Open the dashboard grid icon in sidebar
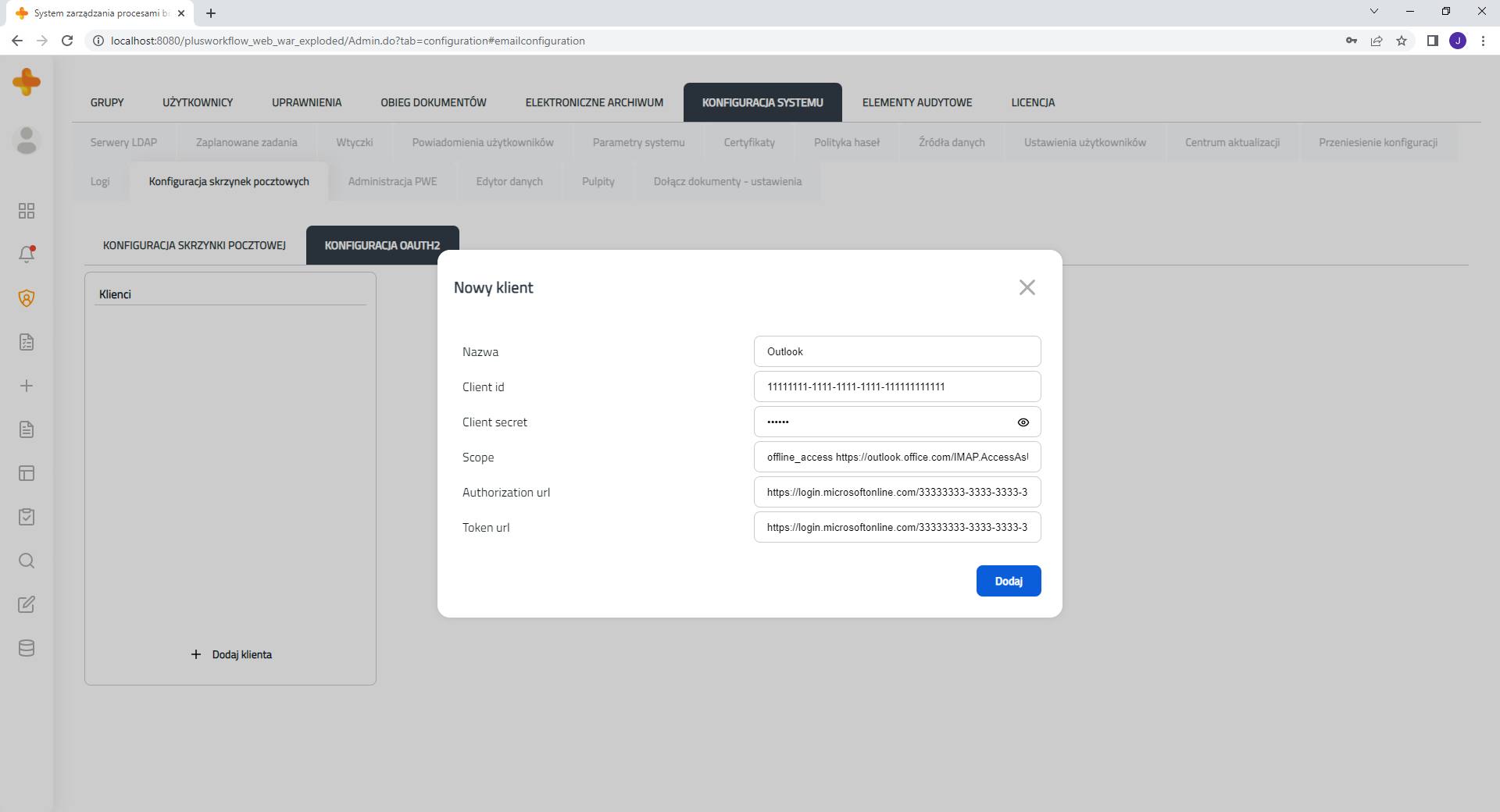Image resolution: width=1500 pixels, height=812 pixels. 27,211
